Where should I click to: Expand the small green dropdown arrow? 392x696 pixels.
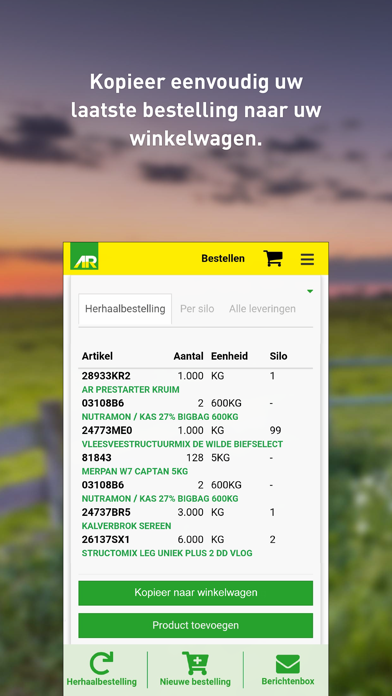coord(310,291)
